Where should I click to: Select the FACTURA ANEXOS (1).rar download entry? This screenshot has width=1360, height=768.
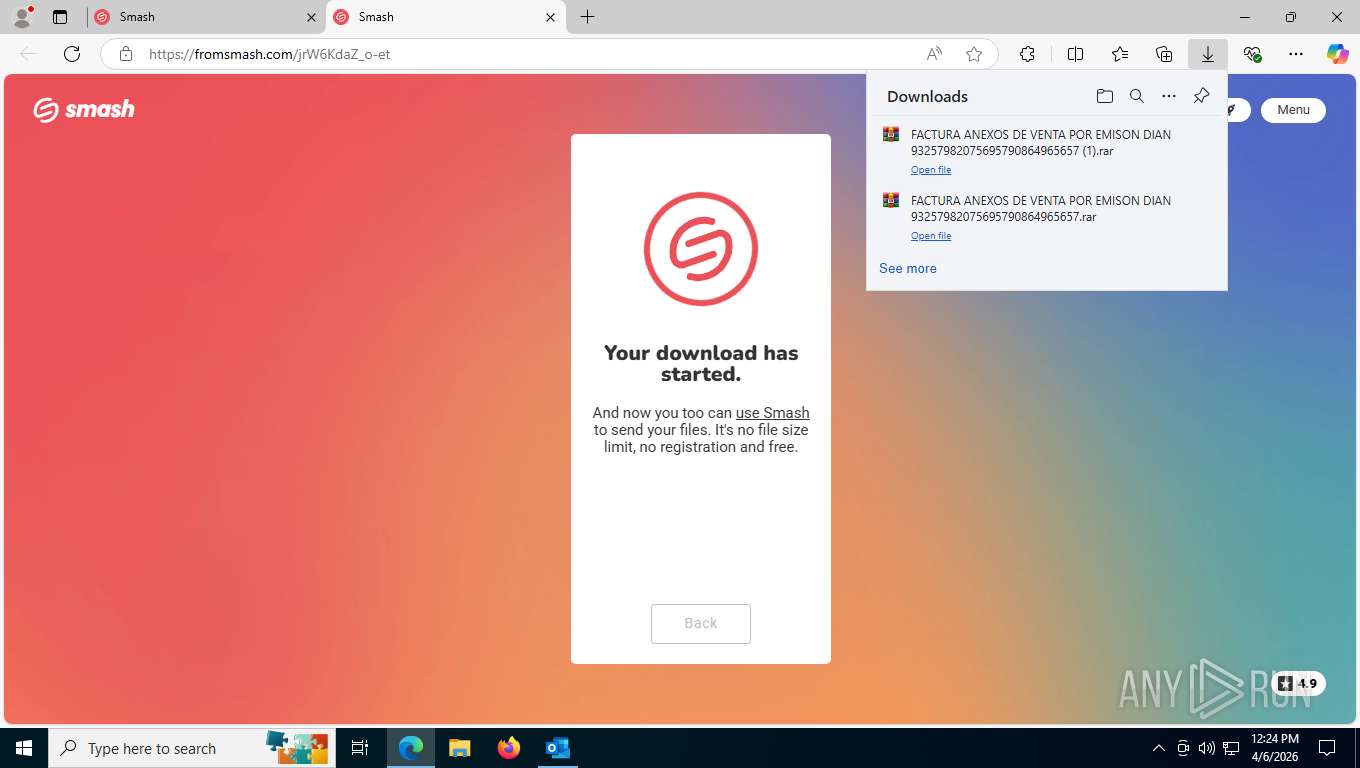(1047, 151)
